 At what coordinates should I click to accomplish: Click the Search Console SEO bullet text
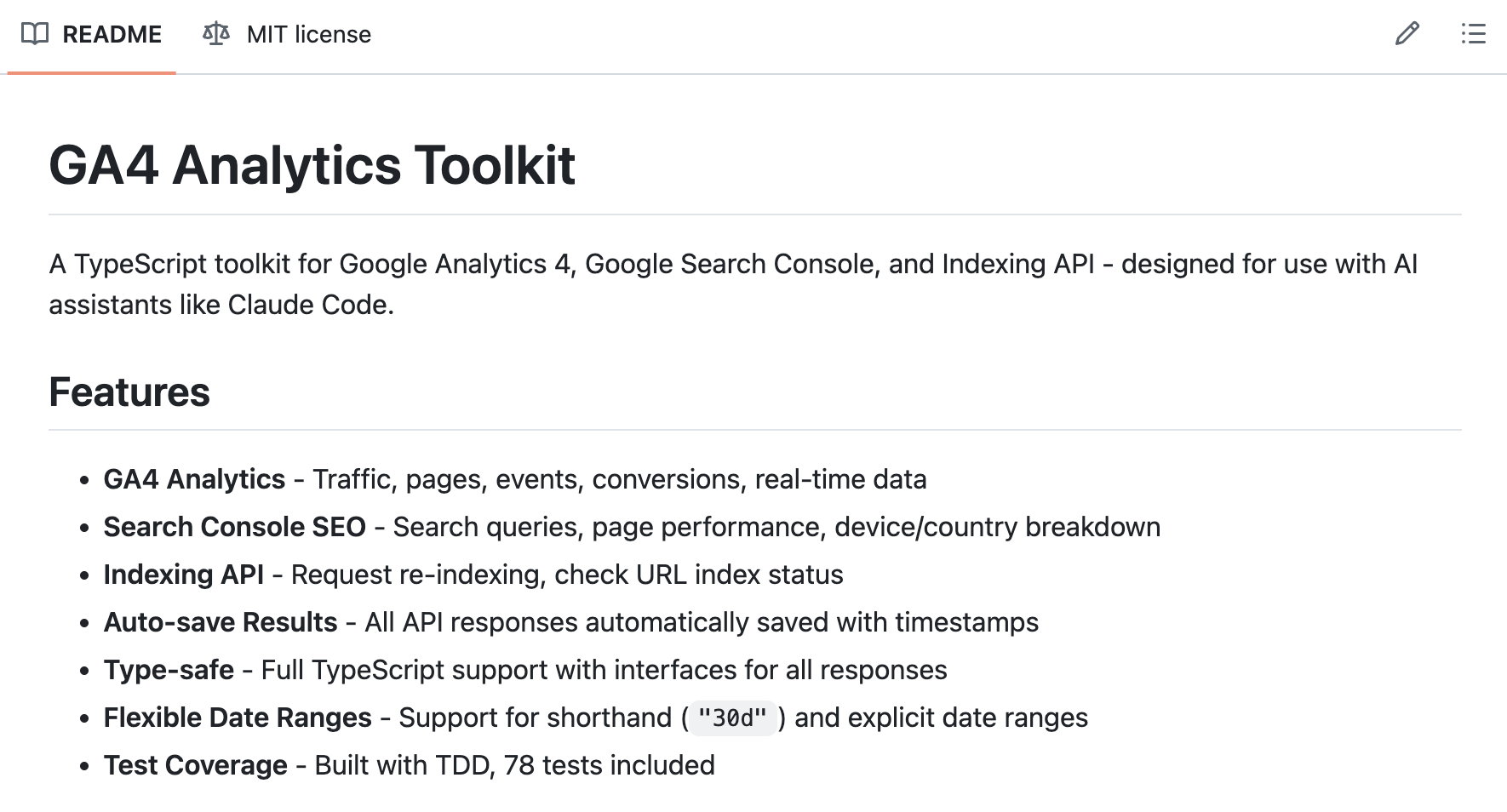[235, 527]
